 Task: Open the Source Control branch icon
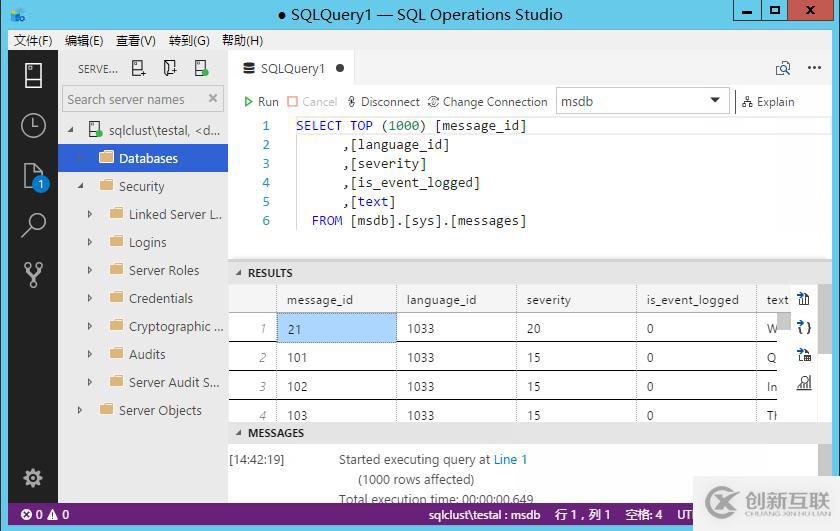pyautogui.click(x=33, y=274)
